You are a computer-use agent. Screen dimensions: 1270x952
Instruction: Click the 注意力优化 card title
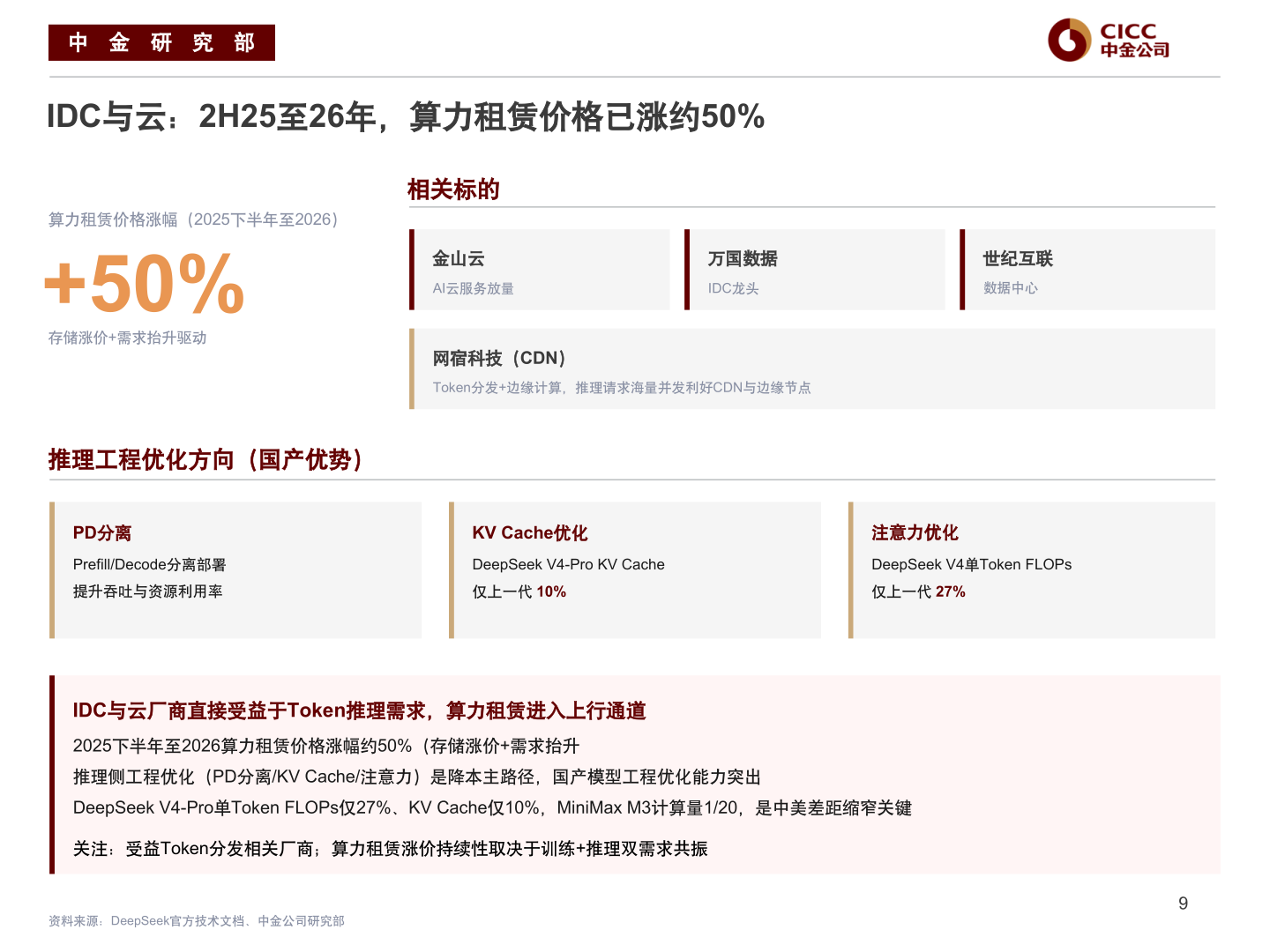pos(915,532)
